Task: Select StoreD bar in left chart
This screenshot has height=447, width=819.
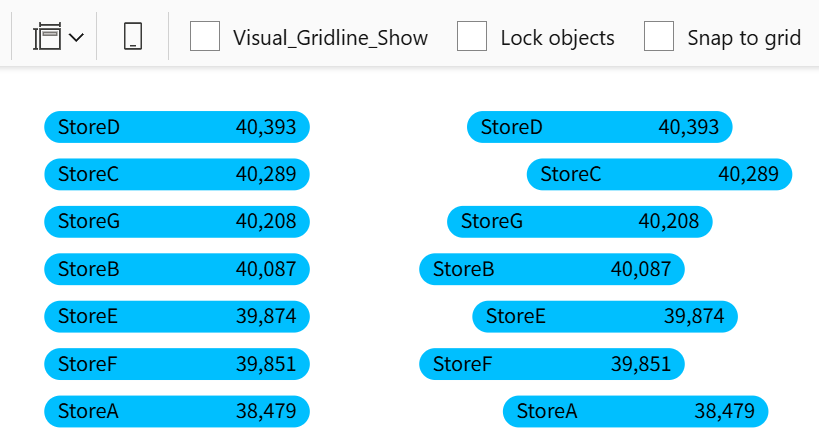Action: tap(177, 127)
